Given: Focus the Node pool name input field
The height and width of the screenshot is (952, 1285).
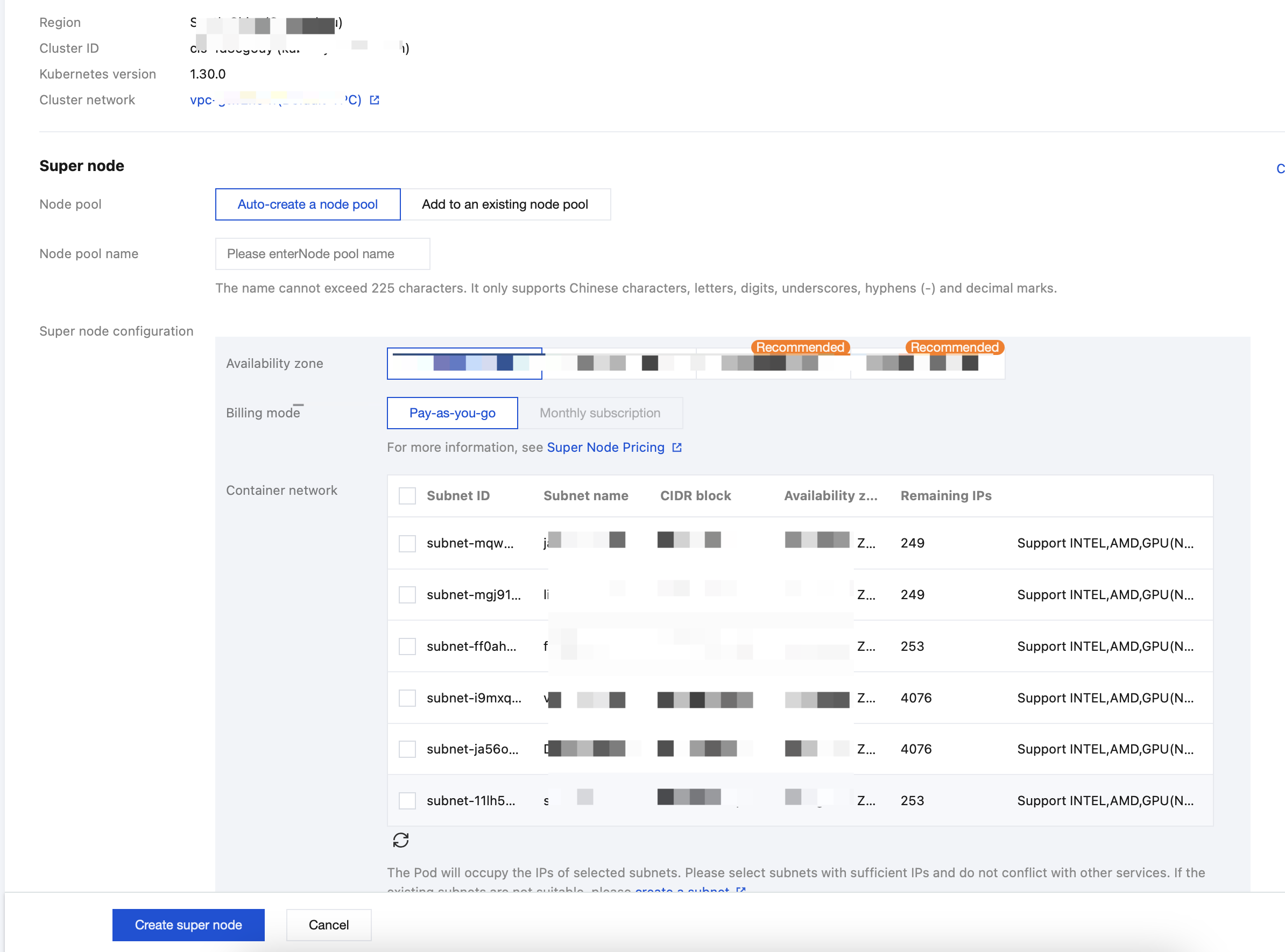Looking at the screenshot, I should (322, 254).
